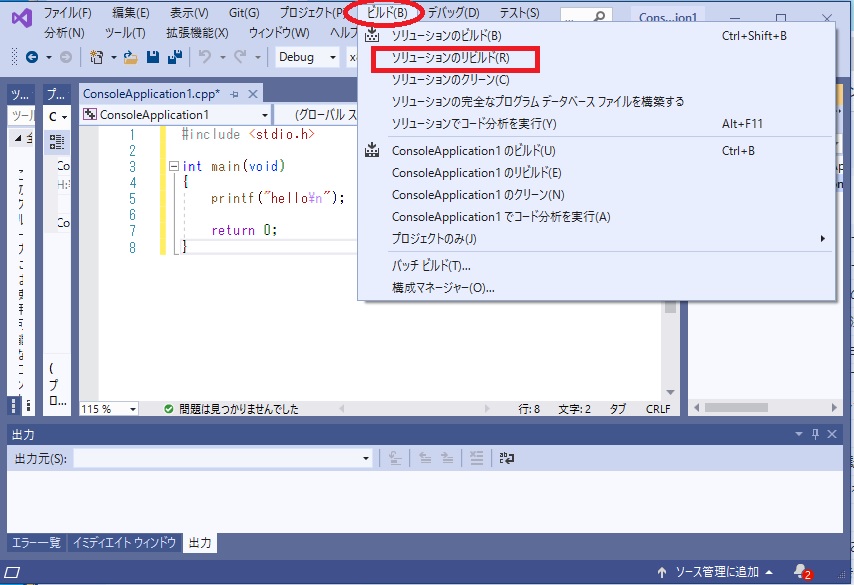Open the デバッグ menu
Viewport: 854px width, 585px height.
tap(453, 13)
